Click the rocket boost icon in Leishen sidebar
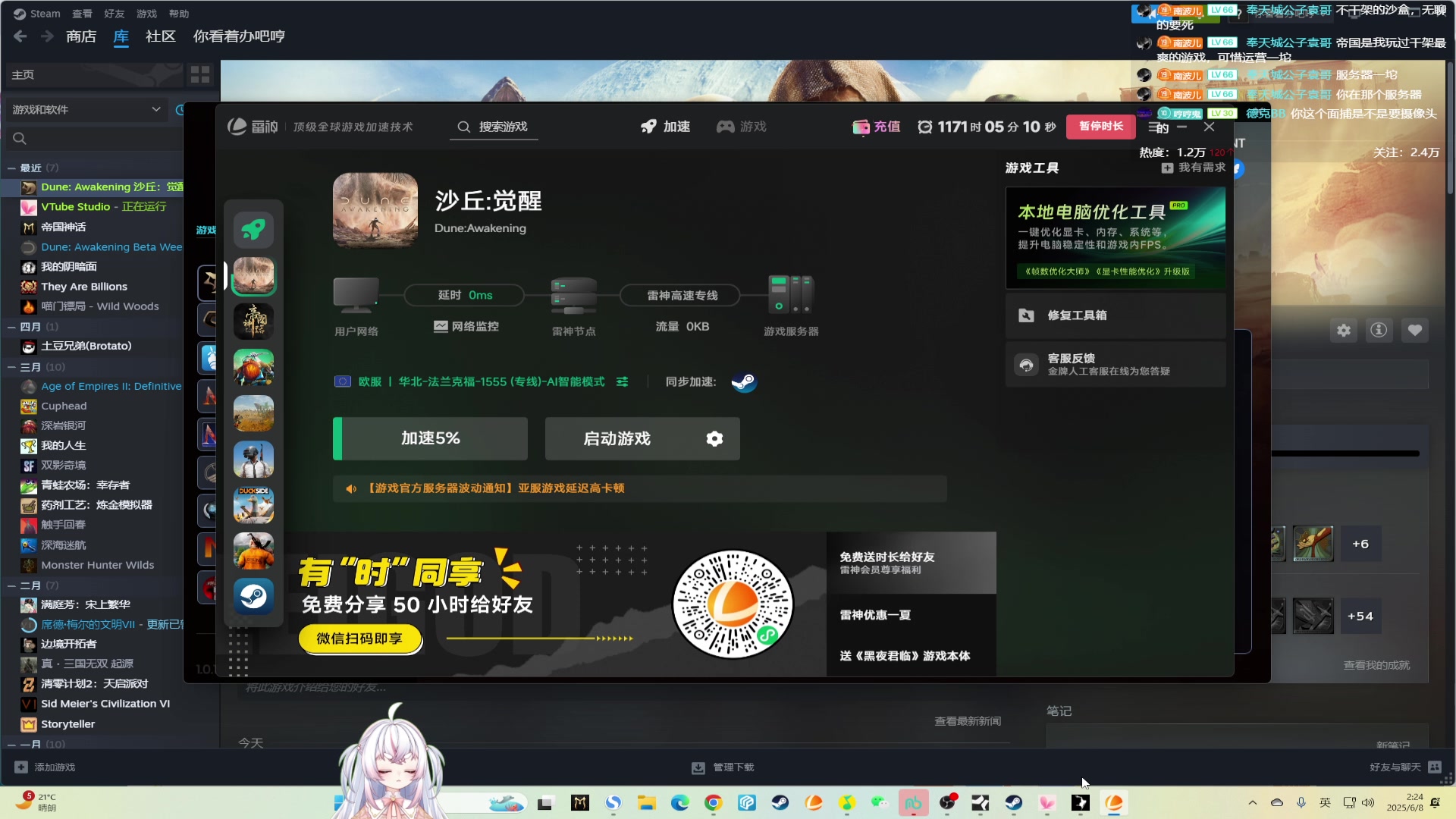1456x819 pixels. pos(253,230)
